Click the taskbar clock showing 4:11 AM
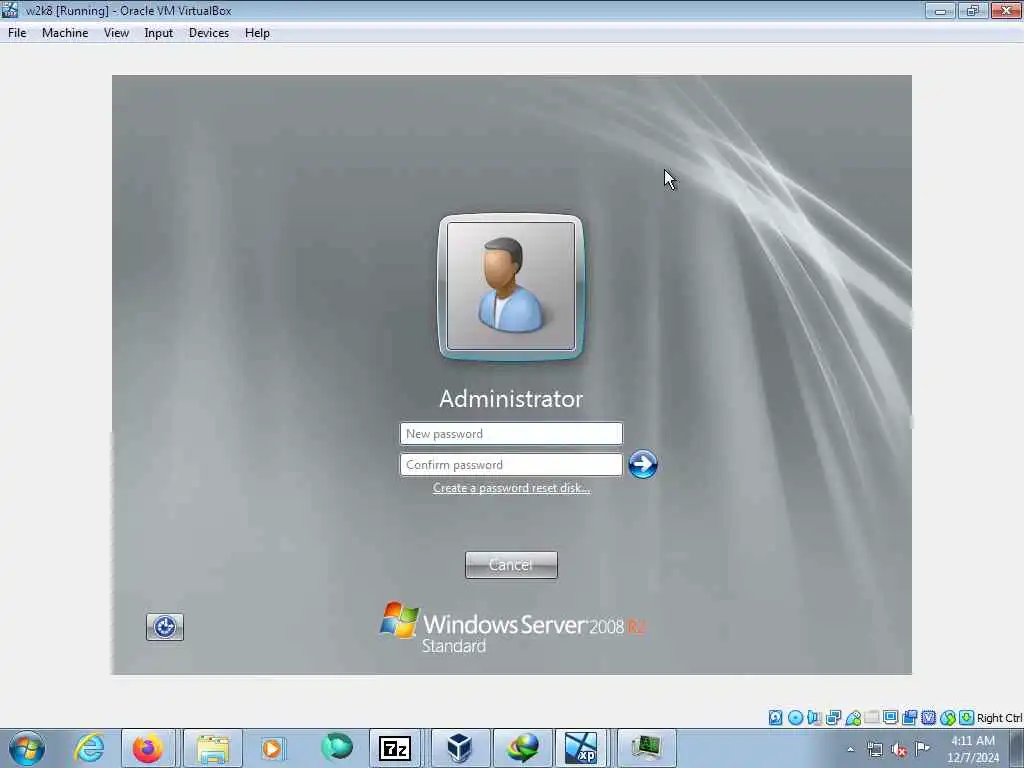Image resolution: width=1024 pixels, height=768 pixels. point(973,749)
